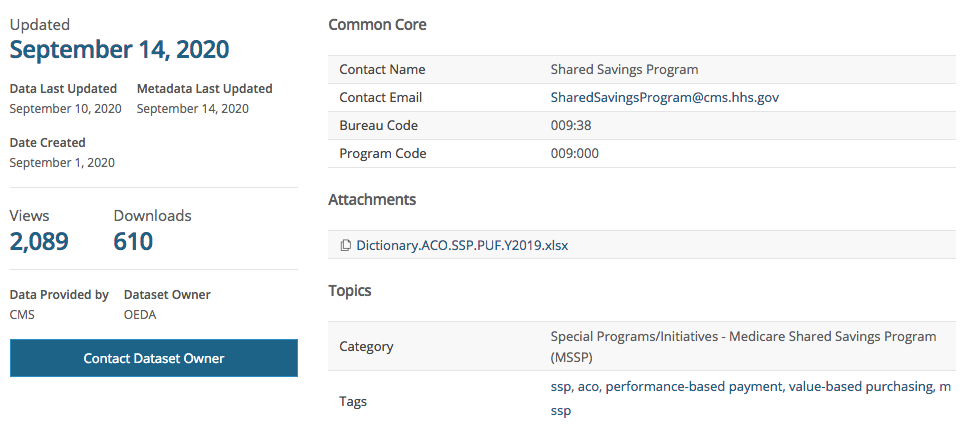Click the OEDA dataset owner name
Image resolution: width=973 pixels, height=427 pixels.
(x=140, y=315)
